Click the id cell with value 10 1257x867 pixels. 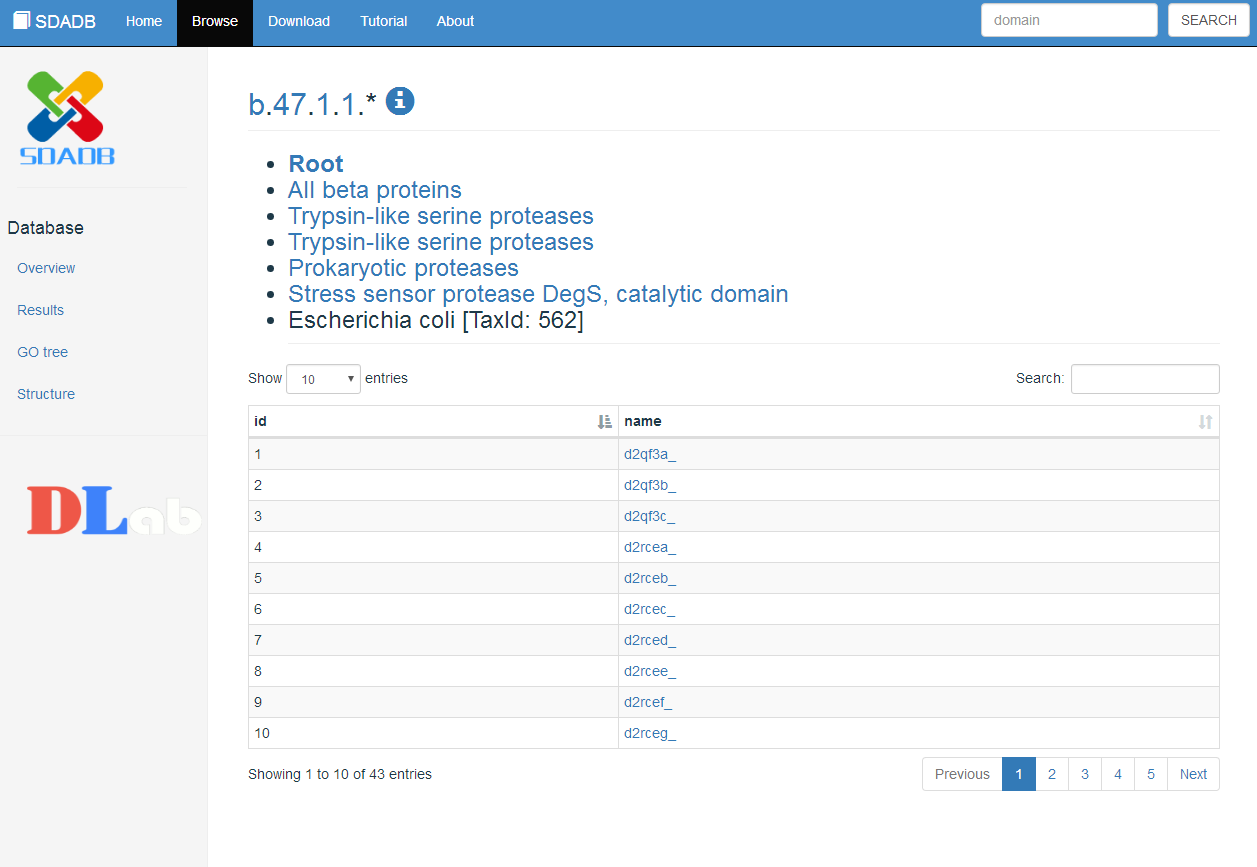point(433,733)
